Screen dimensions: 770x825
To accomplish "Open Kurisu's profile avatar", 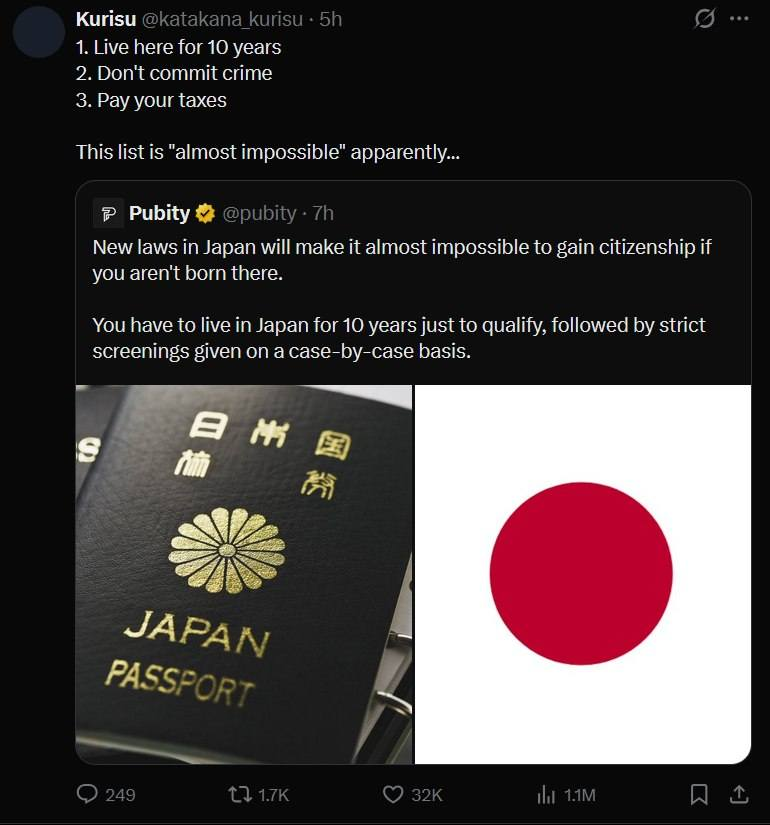I will click(38, 32).
